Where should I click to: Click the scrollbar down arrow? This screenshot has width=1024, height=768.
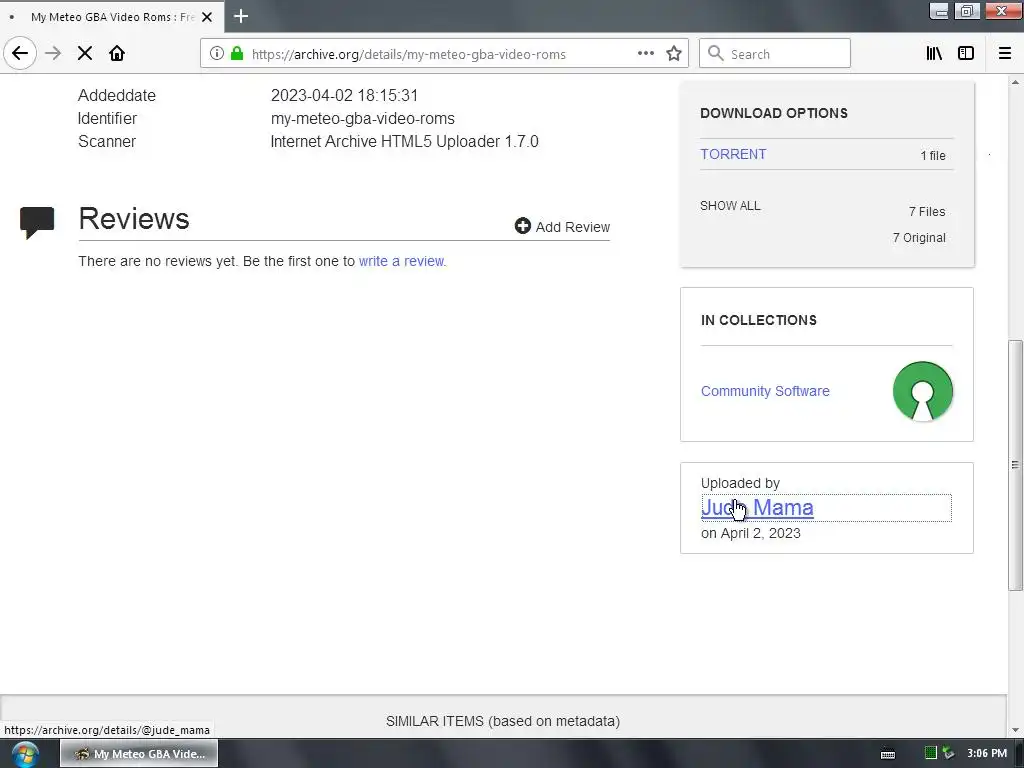(x=1015, y=730)
